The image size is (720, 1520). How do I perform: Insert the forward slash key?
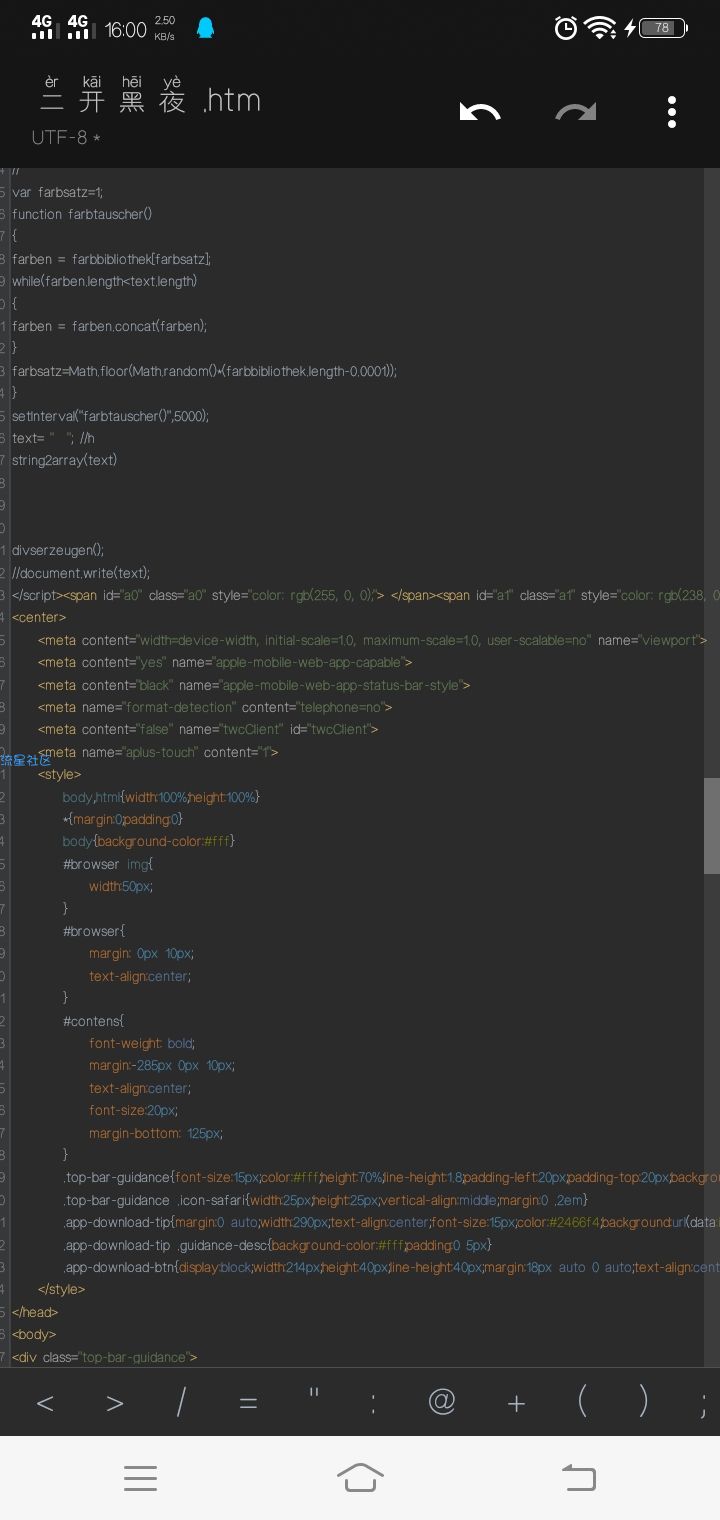coord(181,1403)
